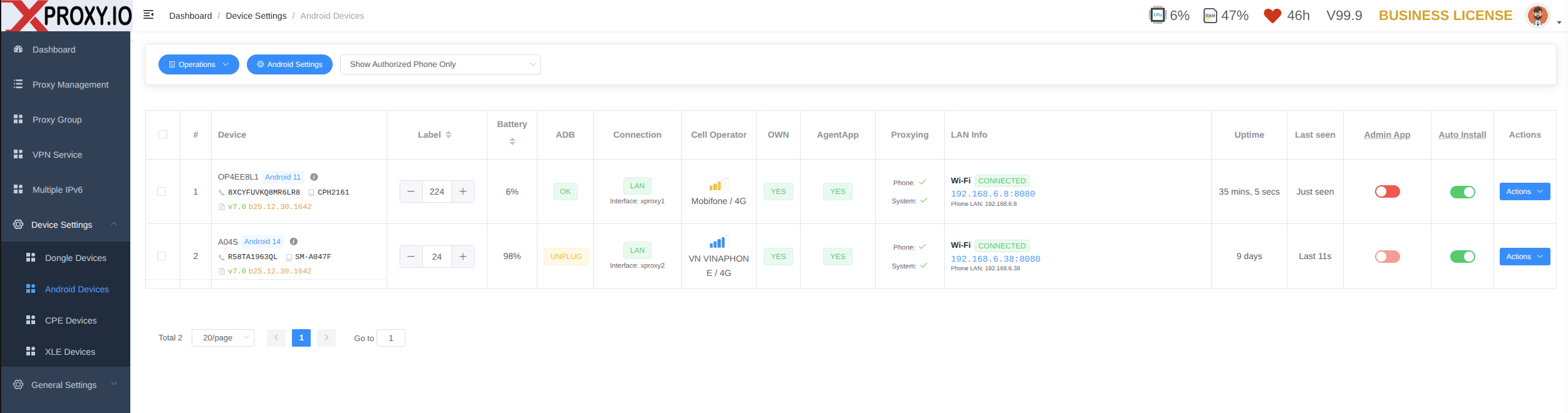Click the Android Settings button
Screen dimensions: 1568x413
click(x=289, y=64)
